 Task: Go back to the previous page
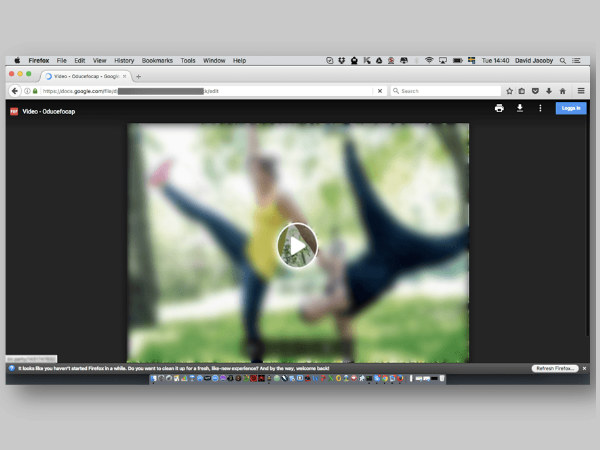(x=15, y=91)
